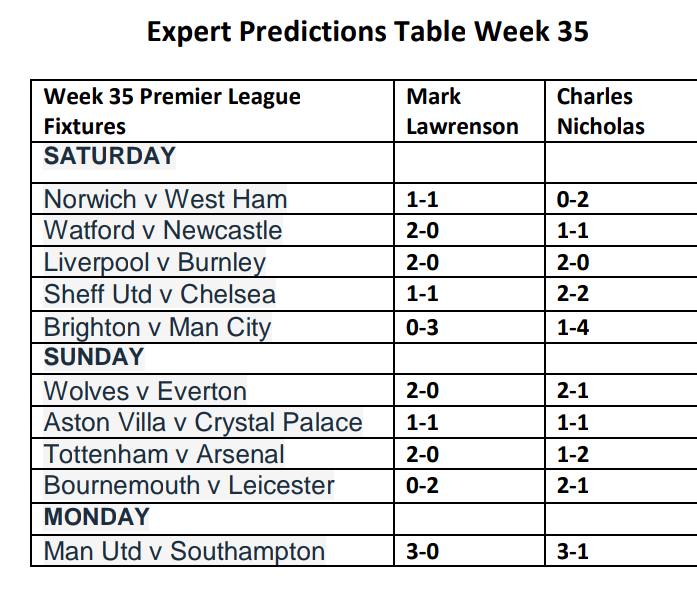Click the Watford v Newcastle fixture
Image resolution: width=697 pixels, height=591 pixels.
click(x=163, y=231)
